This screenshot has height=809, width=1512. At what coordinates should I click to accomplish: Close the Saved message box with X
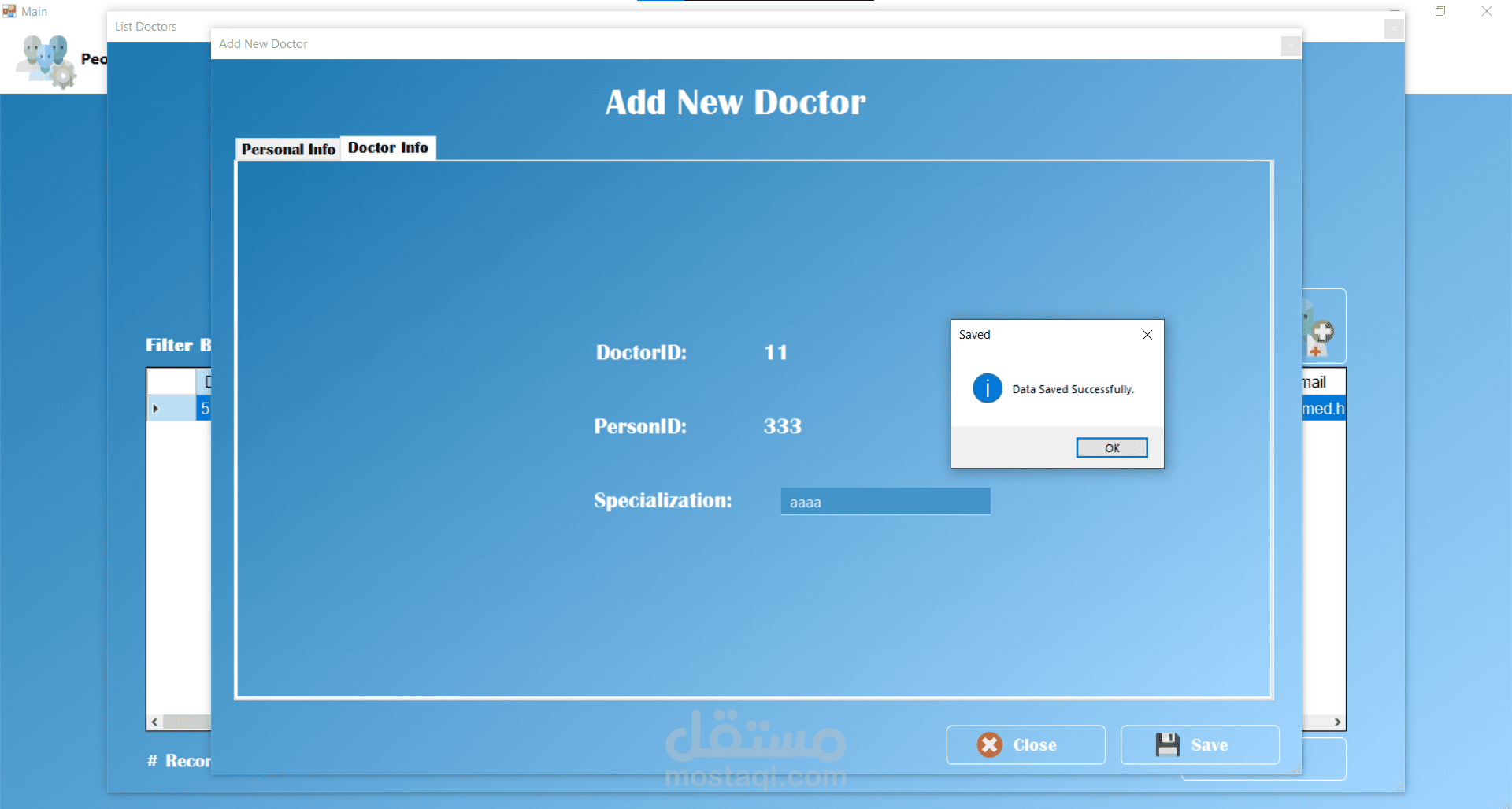pos(1147,335)
